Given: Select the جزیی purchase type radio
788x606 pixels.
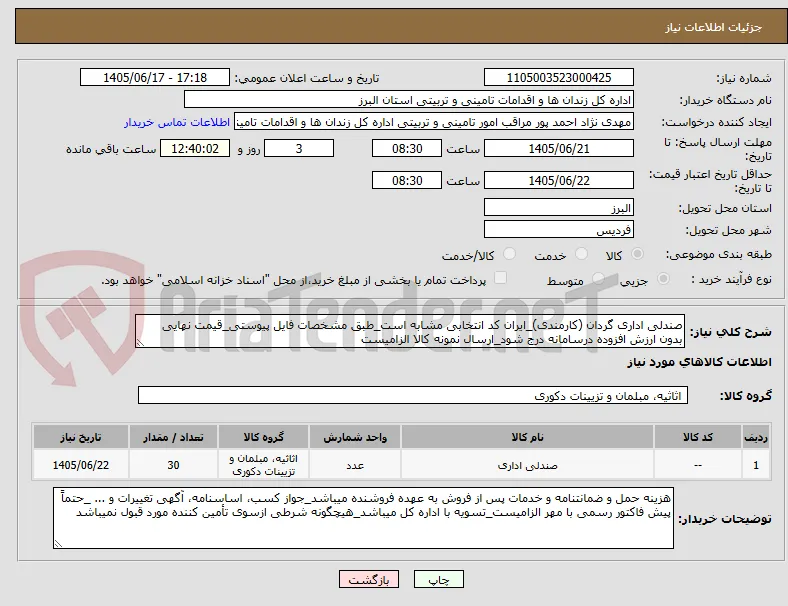Looking at the screenshot, I should pos(663,279).
